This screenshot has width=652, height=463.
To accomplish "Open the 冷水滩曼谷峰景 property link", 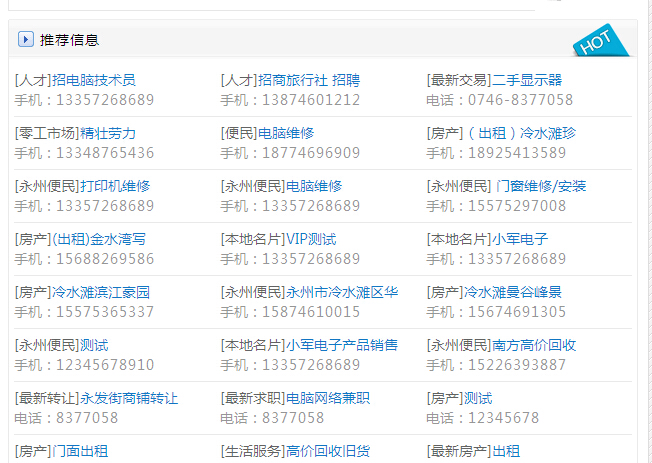I will (494, 292).
